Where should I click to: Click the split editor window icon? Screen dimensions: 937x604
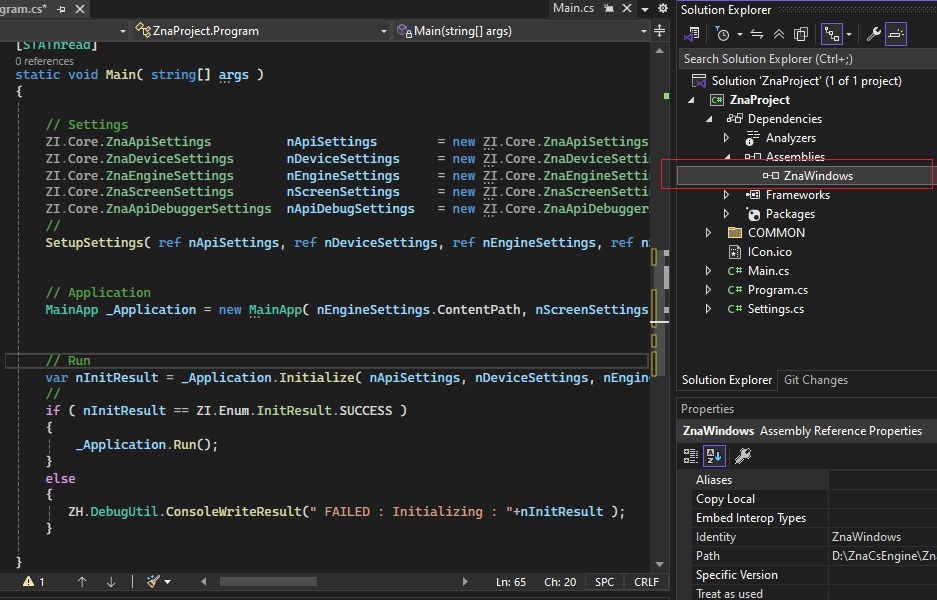660,30
